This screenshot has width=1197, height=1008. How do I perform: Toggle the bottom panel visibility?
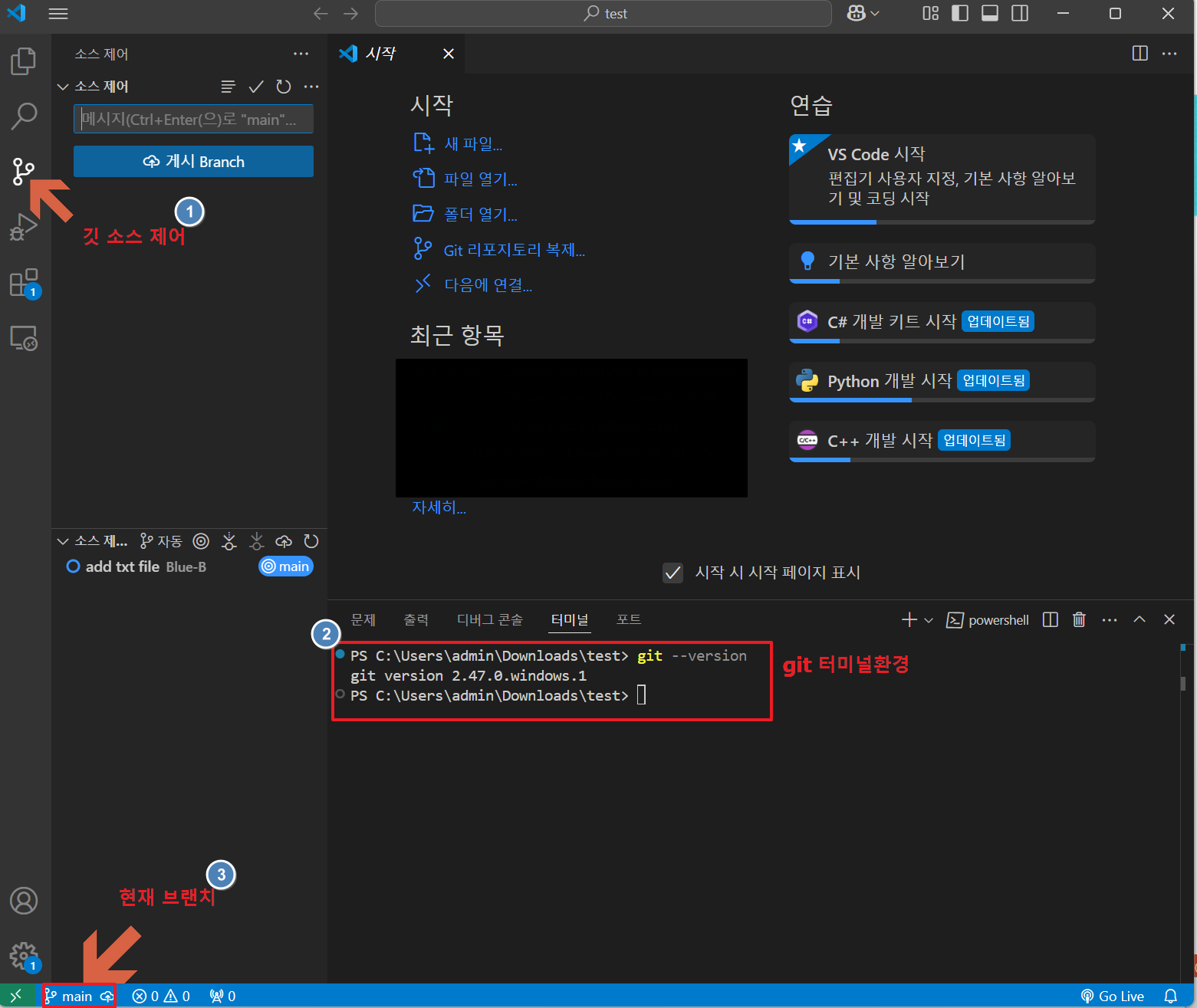click(990, 13)
